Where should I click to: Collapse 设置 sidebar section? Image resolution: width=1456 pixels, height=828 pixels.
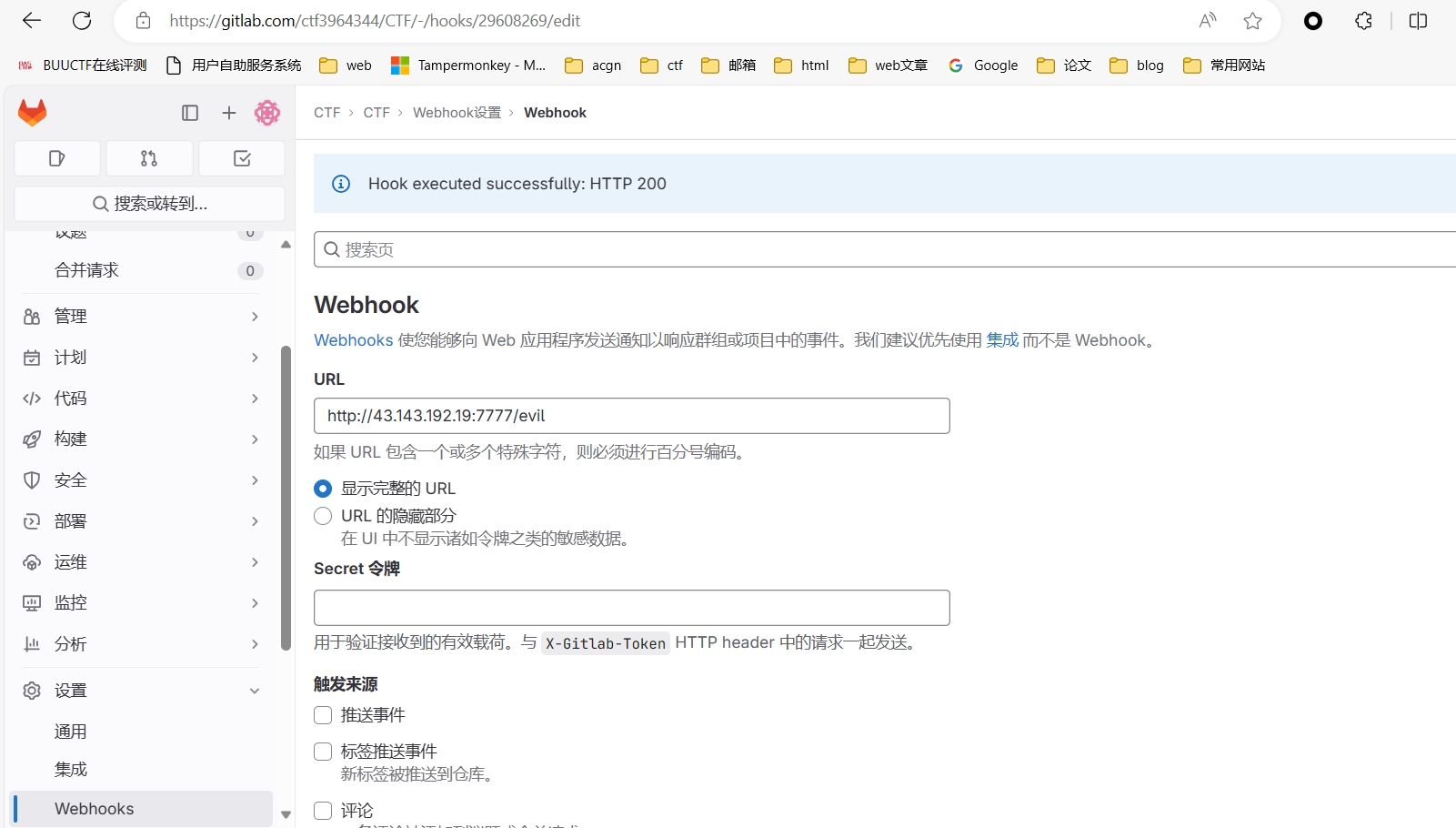pos(142,691)
